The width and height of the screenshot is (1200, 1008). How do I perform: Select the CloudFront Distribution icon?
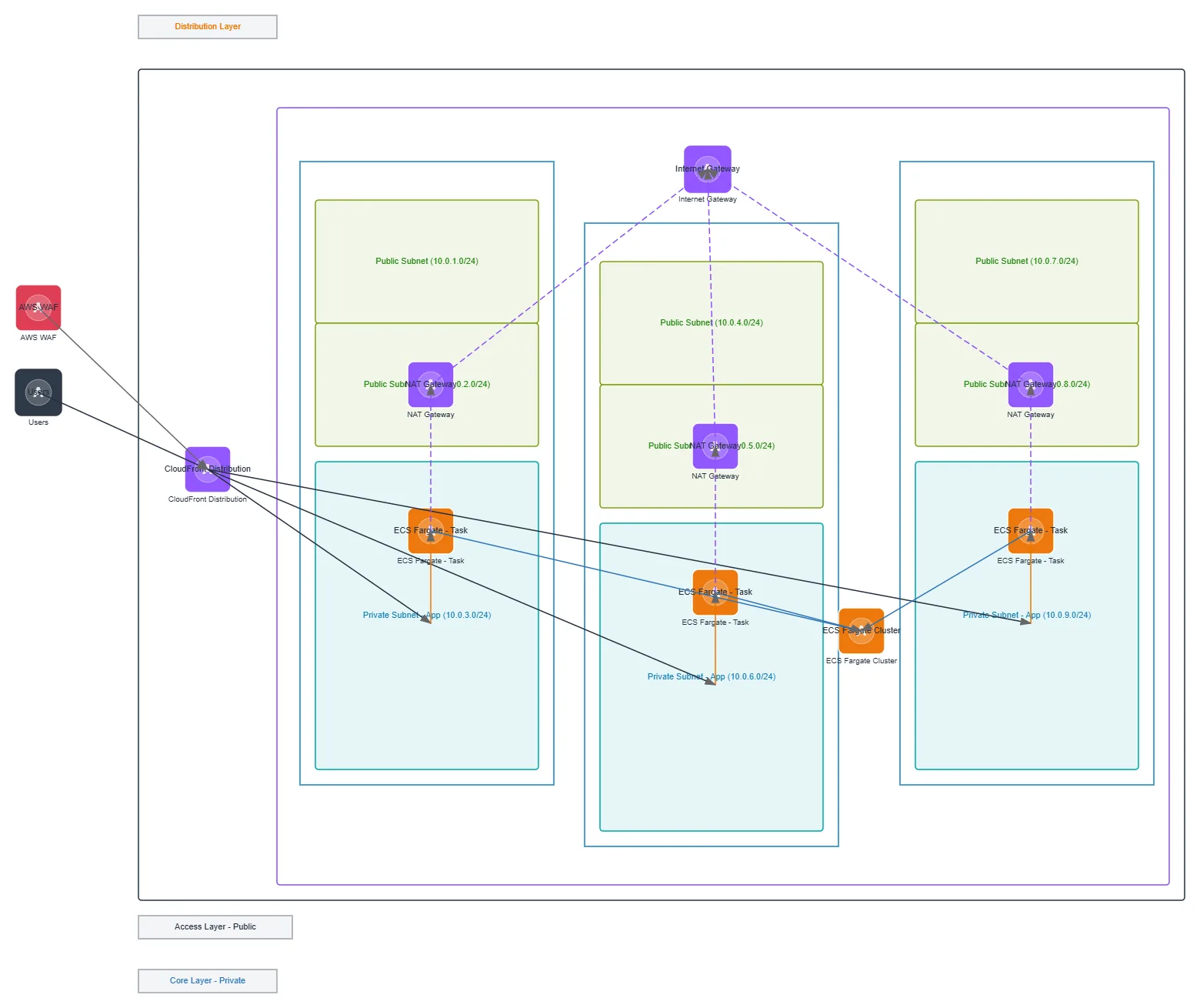208,469
